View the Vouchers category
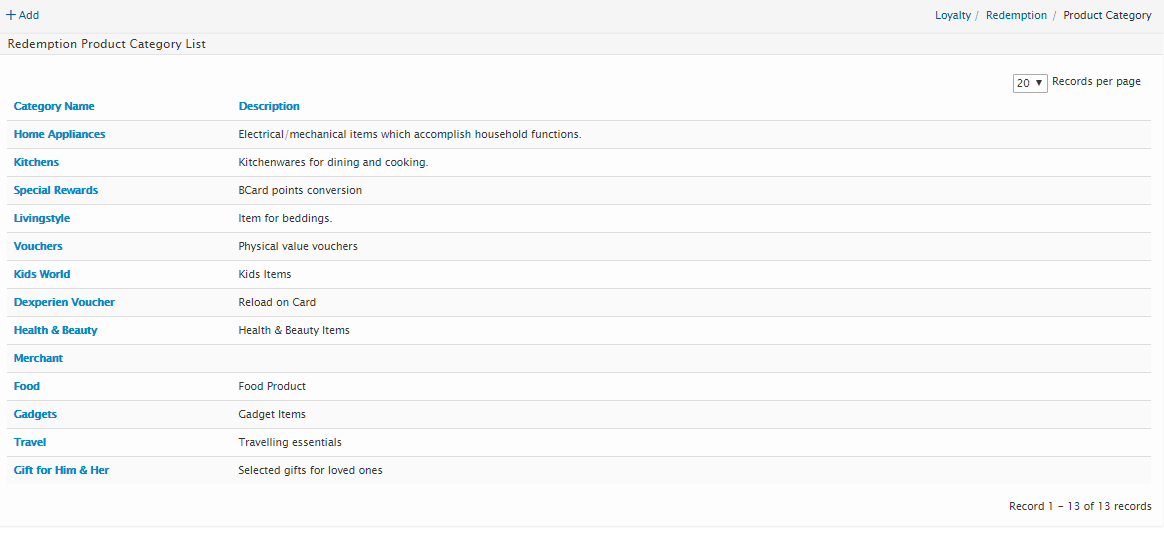The height and width of the screenshot is (537, 1164). pyautogui.click(x=38, y=246)
